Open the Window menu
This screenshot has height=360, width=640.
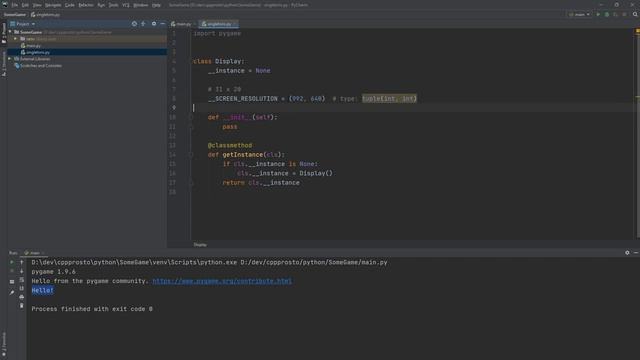141,5
